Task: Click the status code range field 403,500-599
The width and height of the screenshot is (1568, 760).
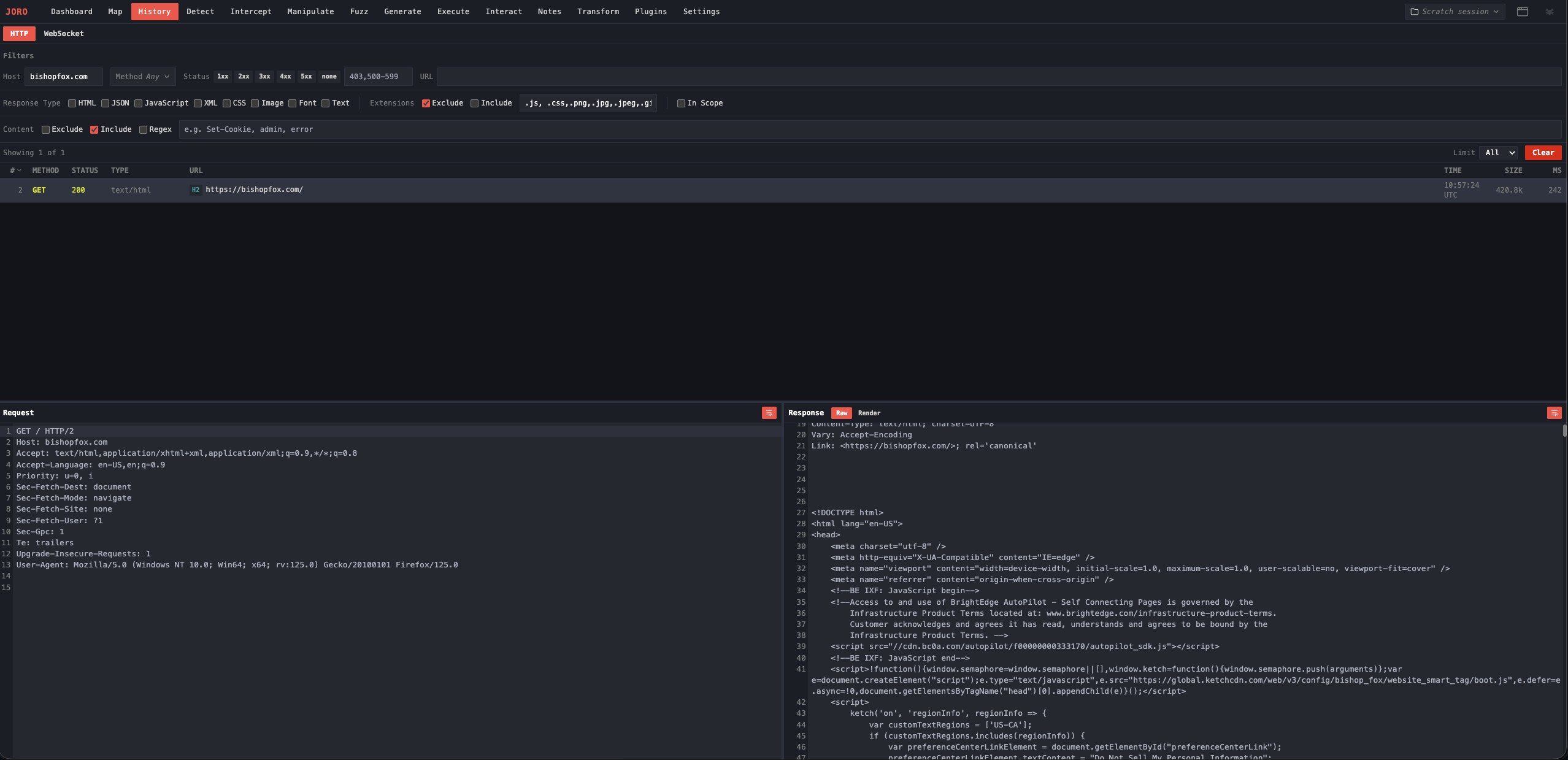Action: (x=378, y=77)
